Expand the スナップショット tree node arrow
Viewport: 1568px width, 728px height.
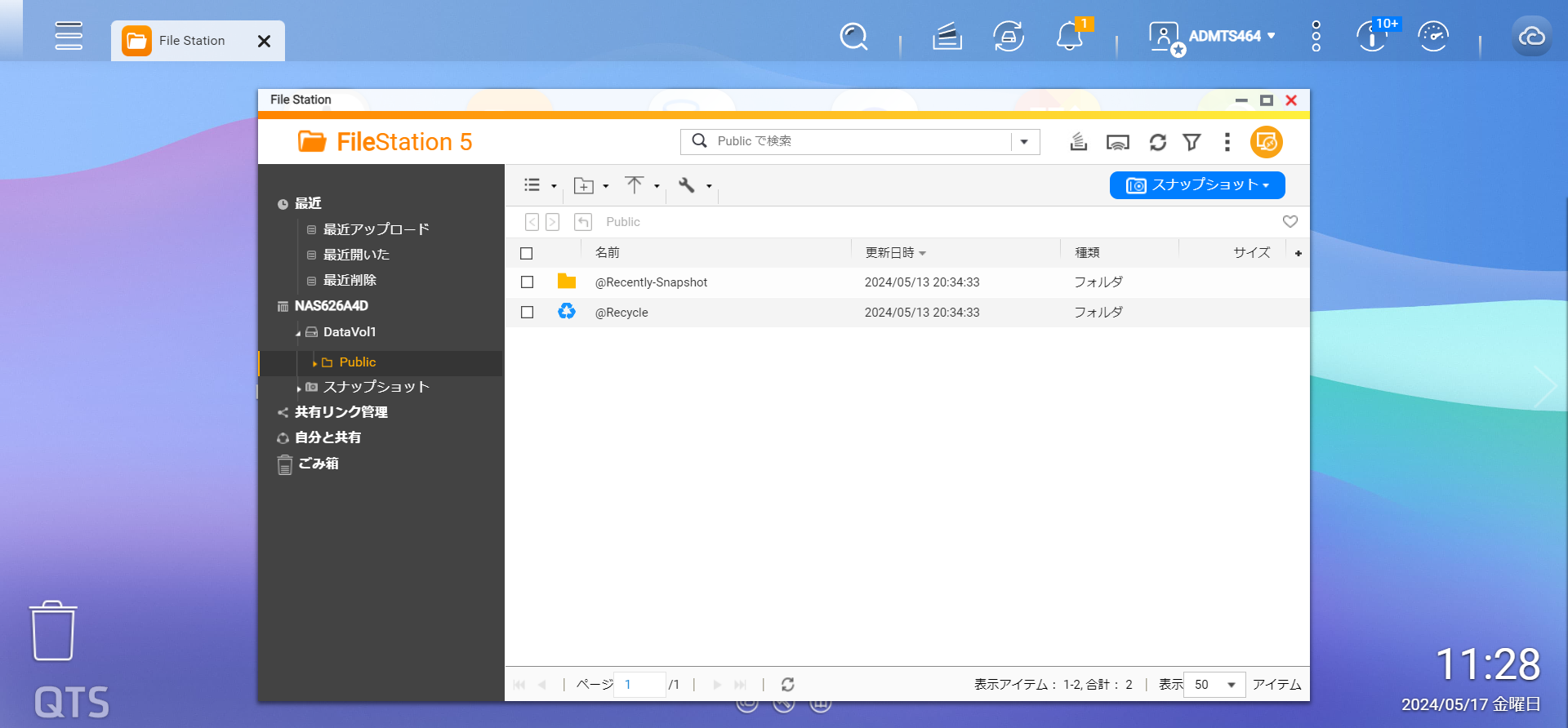[299, 388]
